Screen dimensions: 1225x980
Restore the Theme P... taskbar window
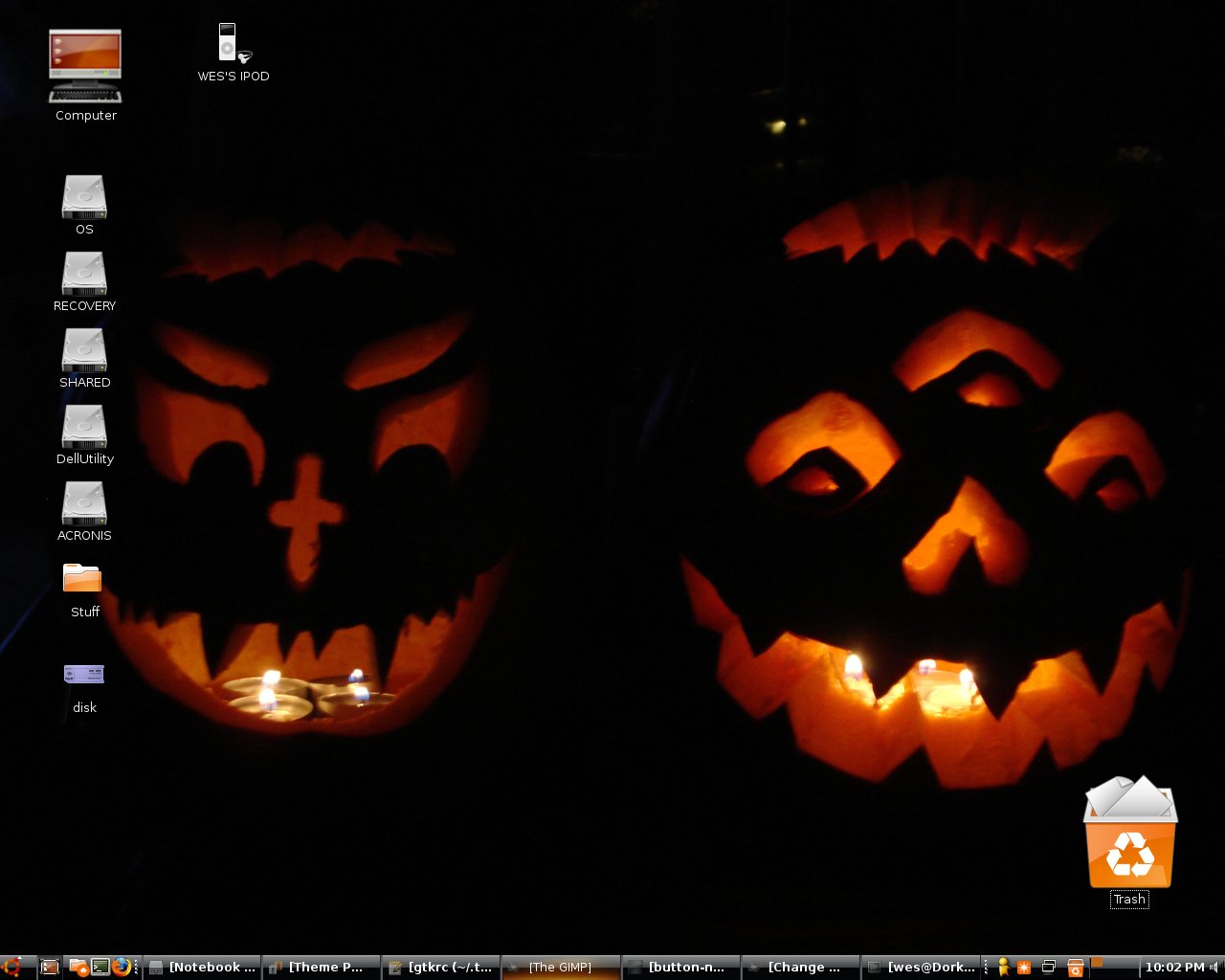[x=322, y=967]
